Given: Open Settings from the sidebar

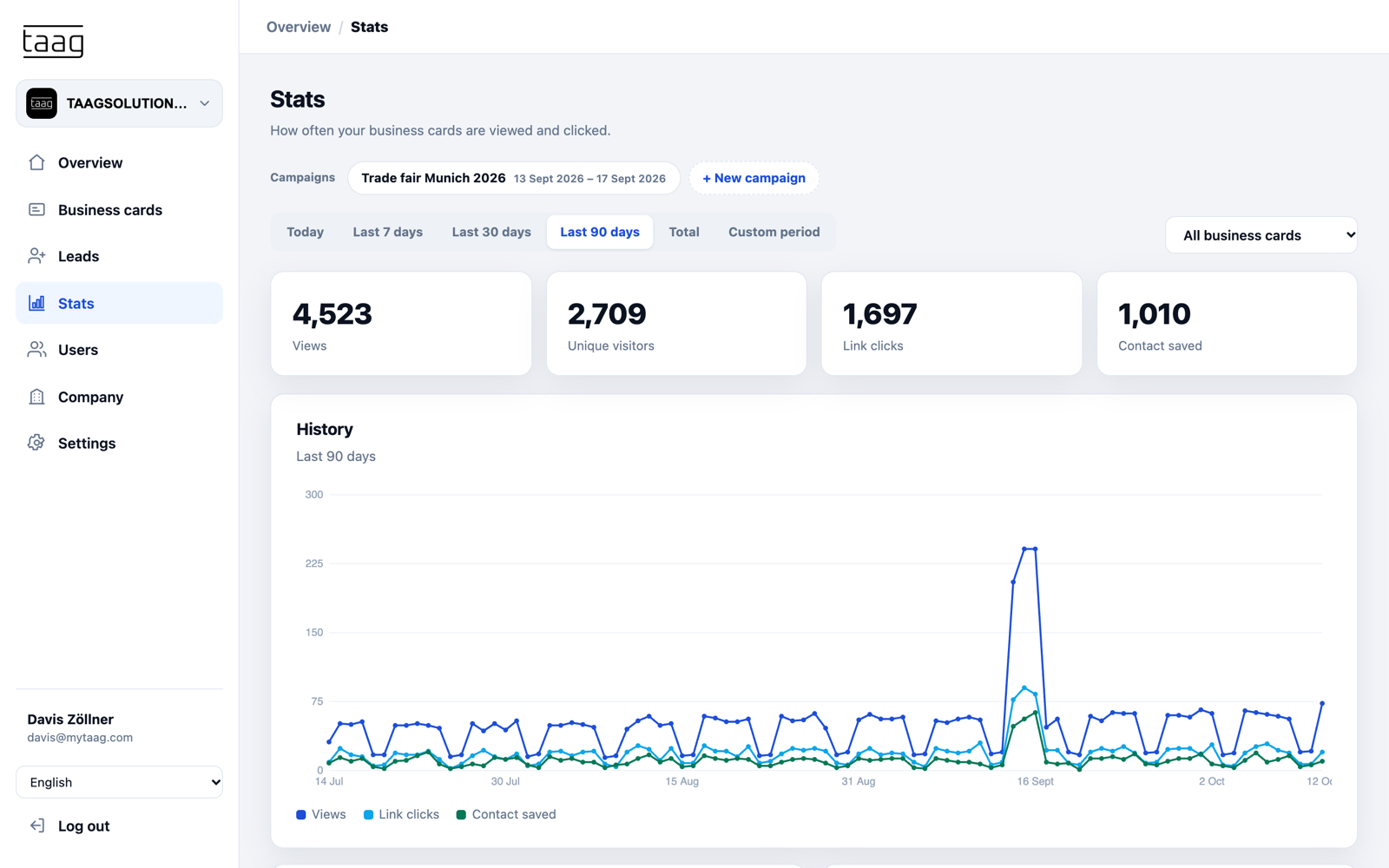Looking at the screenshot, I should coord(119,443).
